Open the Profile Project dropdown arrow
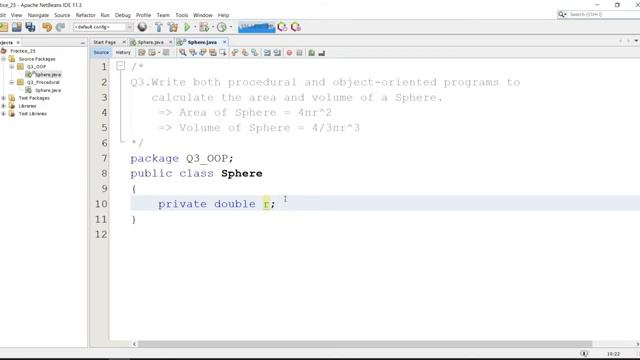 click(x=231, y=27)
